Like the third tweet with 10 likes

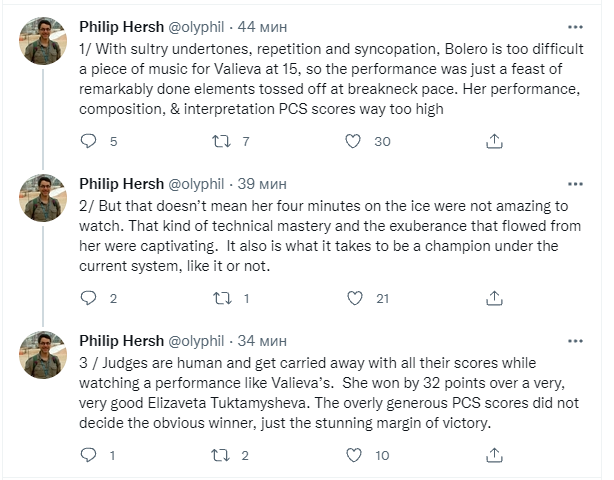click(352, 455)
